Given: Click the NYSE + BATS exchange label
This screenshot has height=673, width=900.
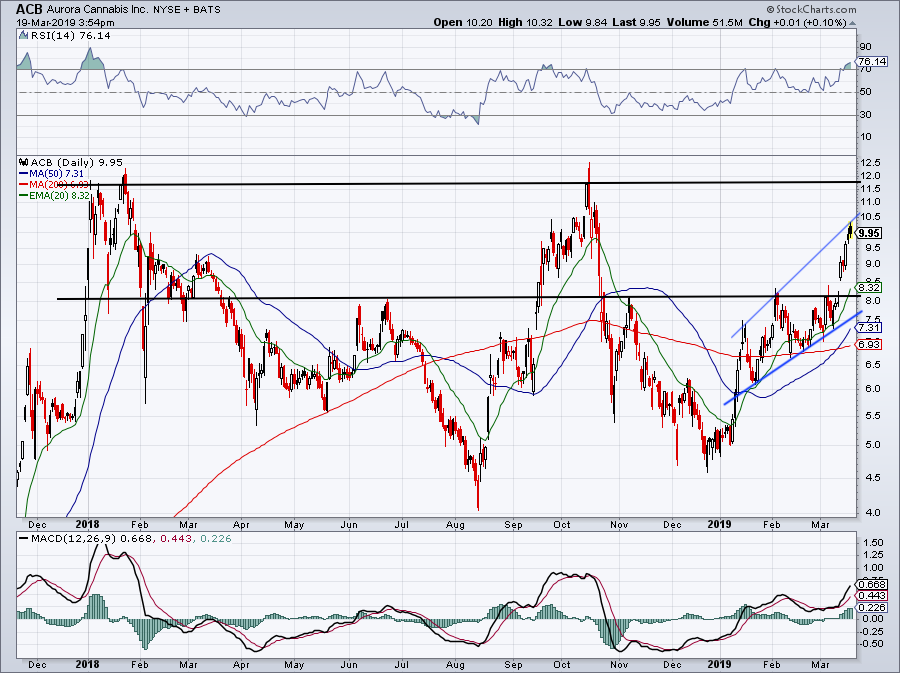Looking at the screenshot, I should pos(187,10).
